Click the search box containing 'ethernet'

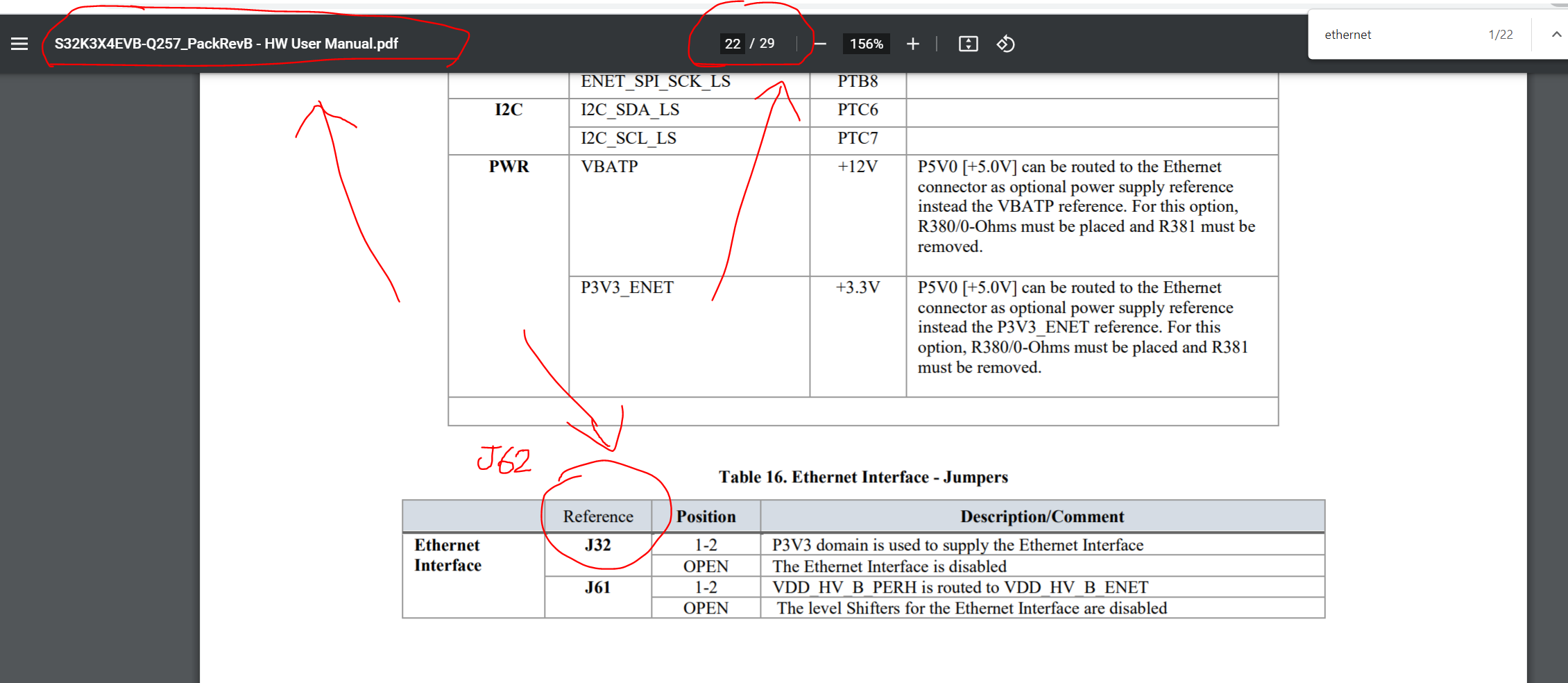[1381, 33]
